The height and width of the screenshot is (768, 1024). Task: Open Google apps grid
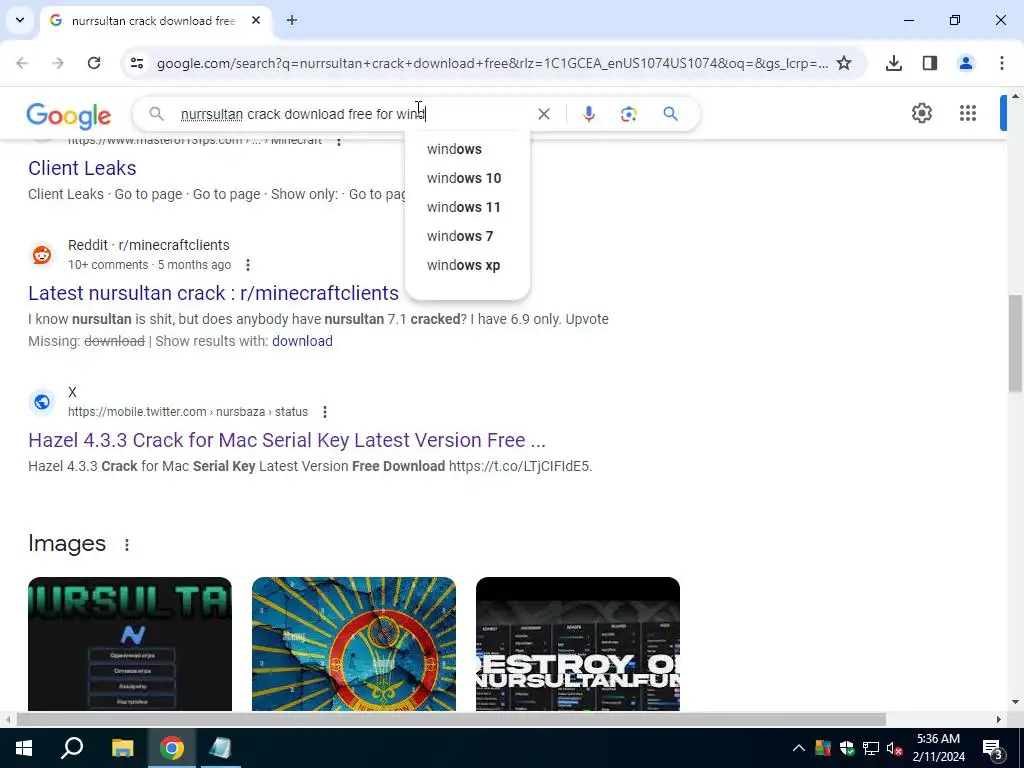coord(967,114)
